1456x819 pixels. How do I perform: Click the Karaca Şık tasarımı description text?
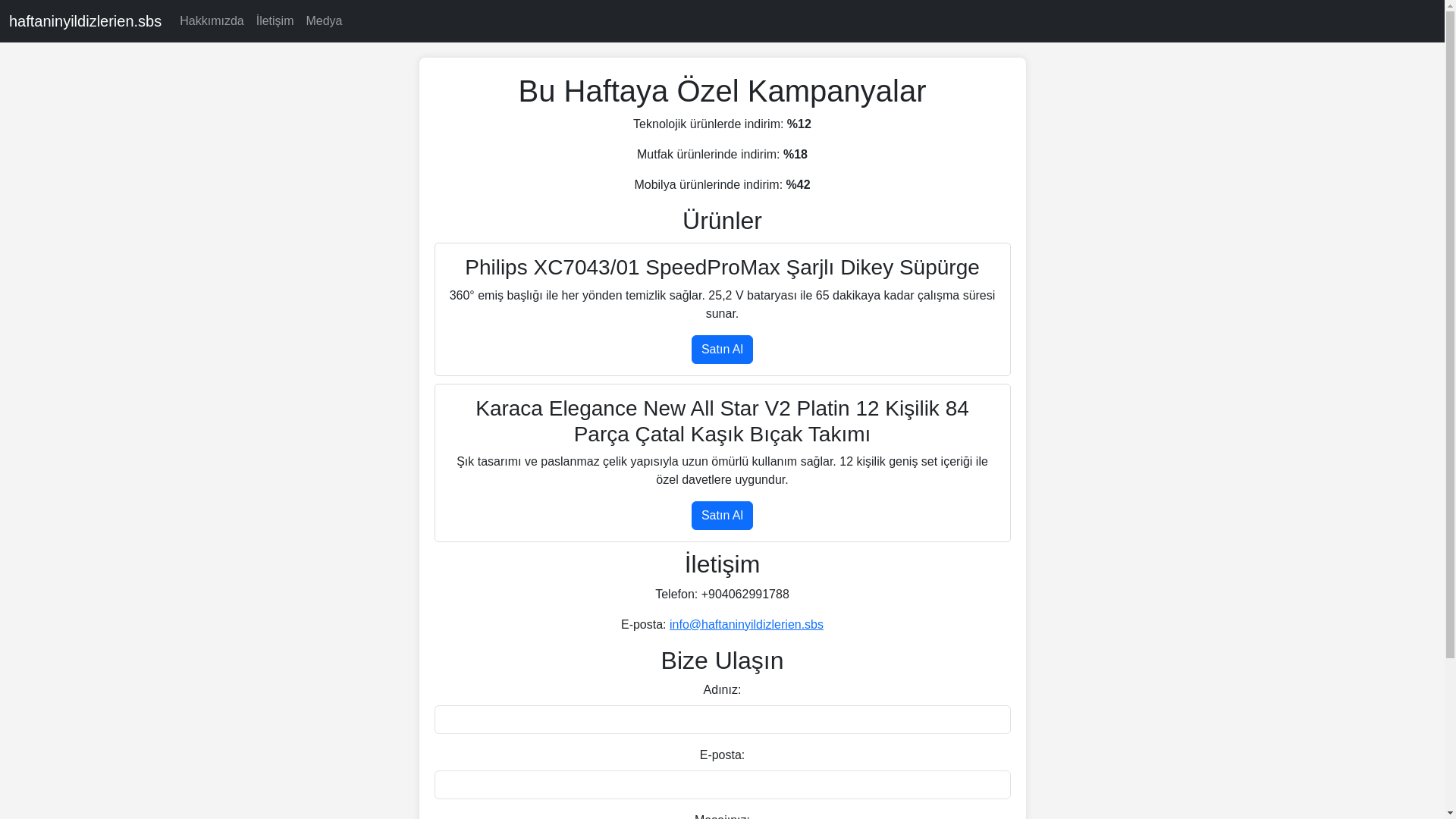(722, 471)
